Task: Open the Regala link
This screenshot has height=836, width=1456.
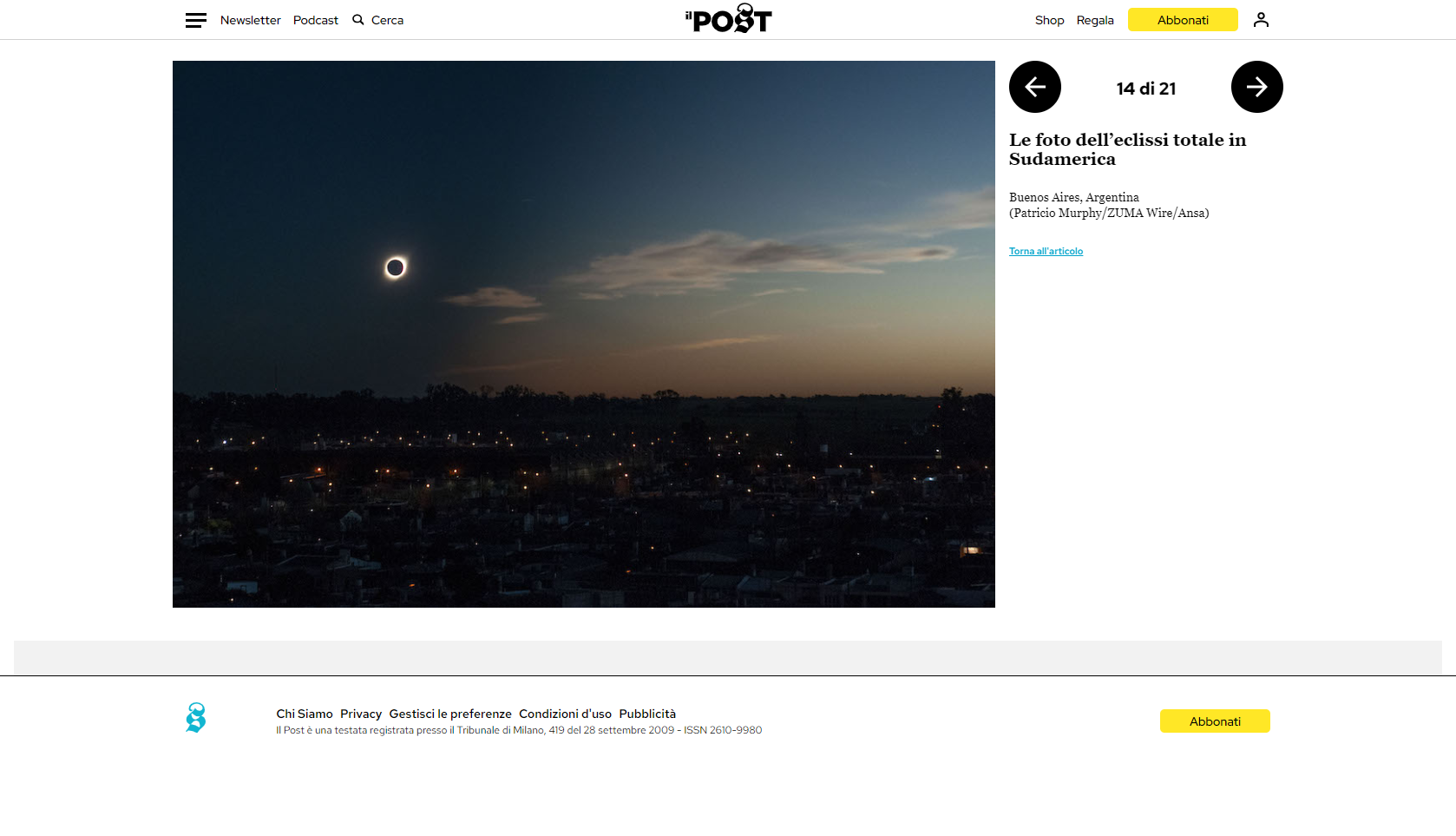Action: [1095, 20]
